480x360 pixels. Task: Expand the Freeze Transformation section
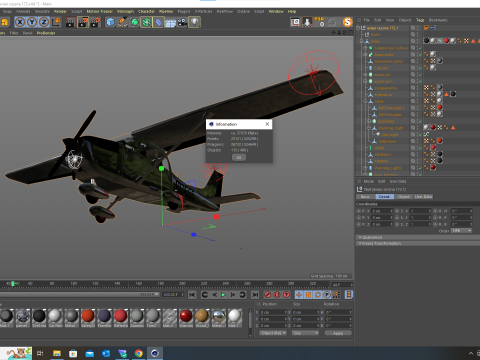coord(380,243)
